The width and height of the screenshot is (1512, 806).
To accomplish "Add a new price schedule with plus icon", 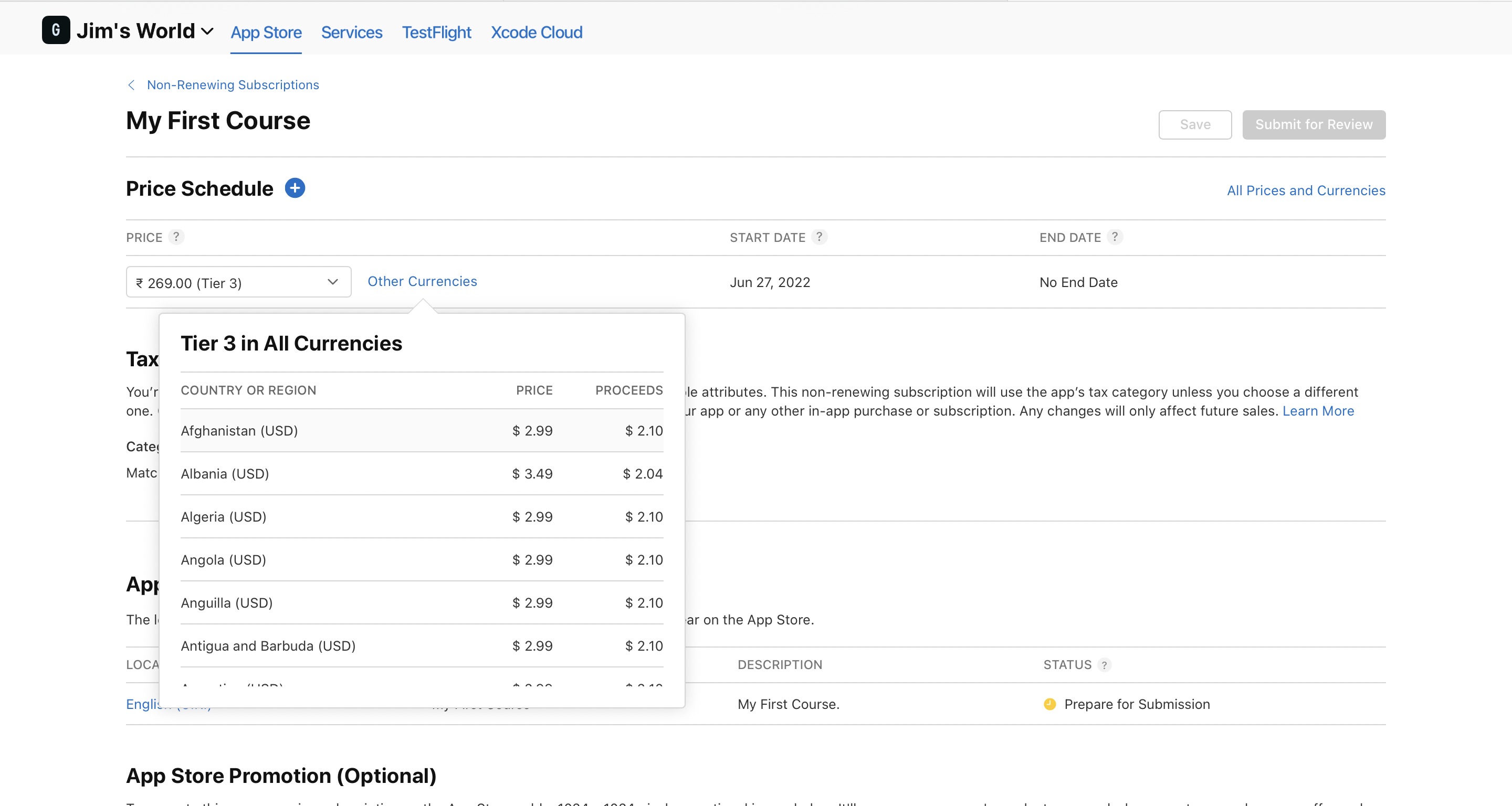I will [295, 188].
